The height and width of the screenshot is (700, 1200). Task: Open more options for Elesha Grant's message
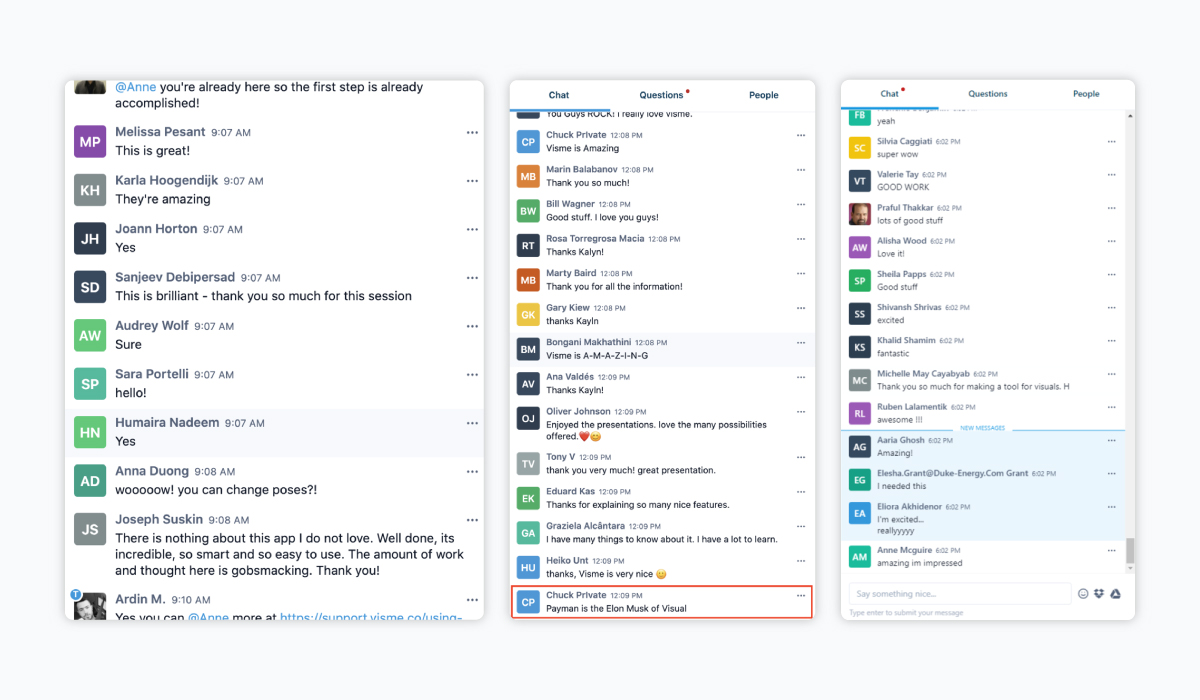click(1111, 474)
